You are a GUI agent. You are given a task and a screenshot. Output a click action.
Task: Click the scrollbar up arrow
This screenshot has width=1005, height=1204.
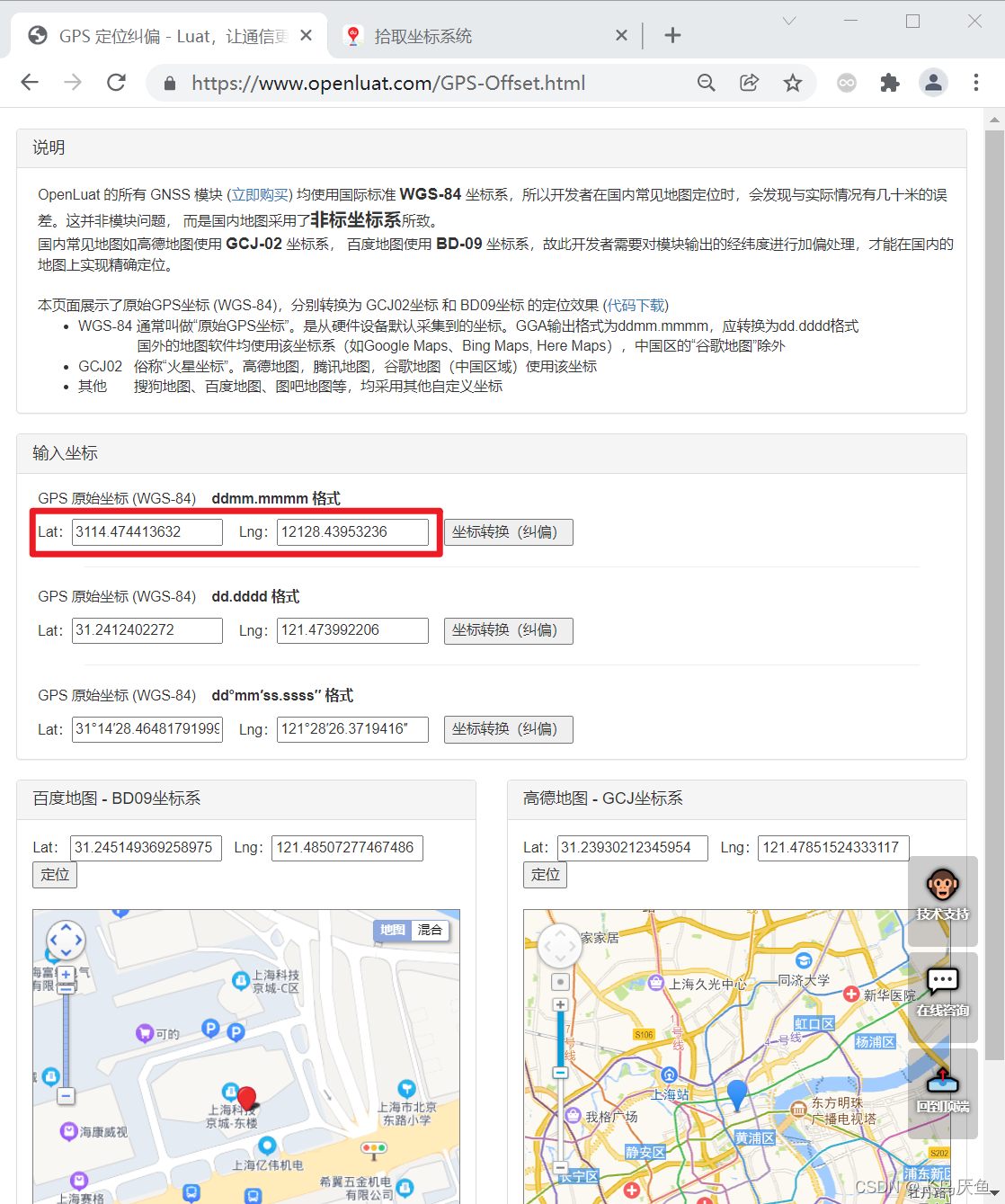[x=994, y=119]
